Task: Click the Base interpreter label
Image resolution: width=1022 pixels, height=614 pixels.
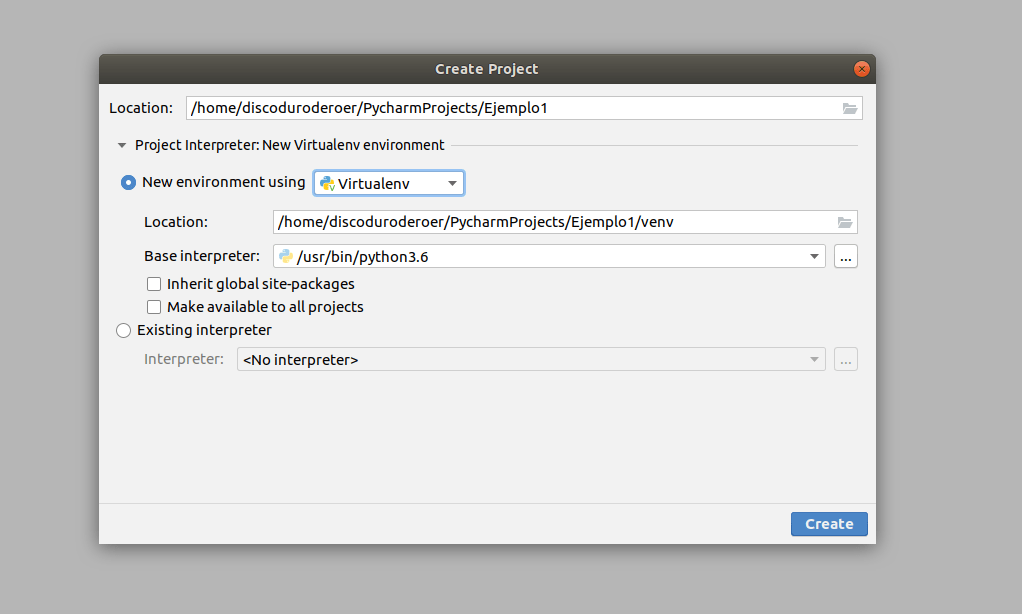Action: click(202, 256)
